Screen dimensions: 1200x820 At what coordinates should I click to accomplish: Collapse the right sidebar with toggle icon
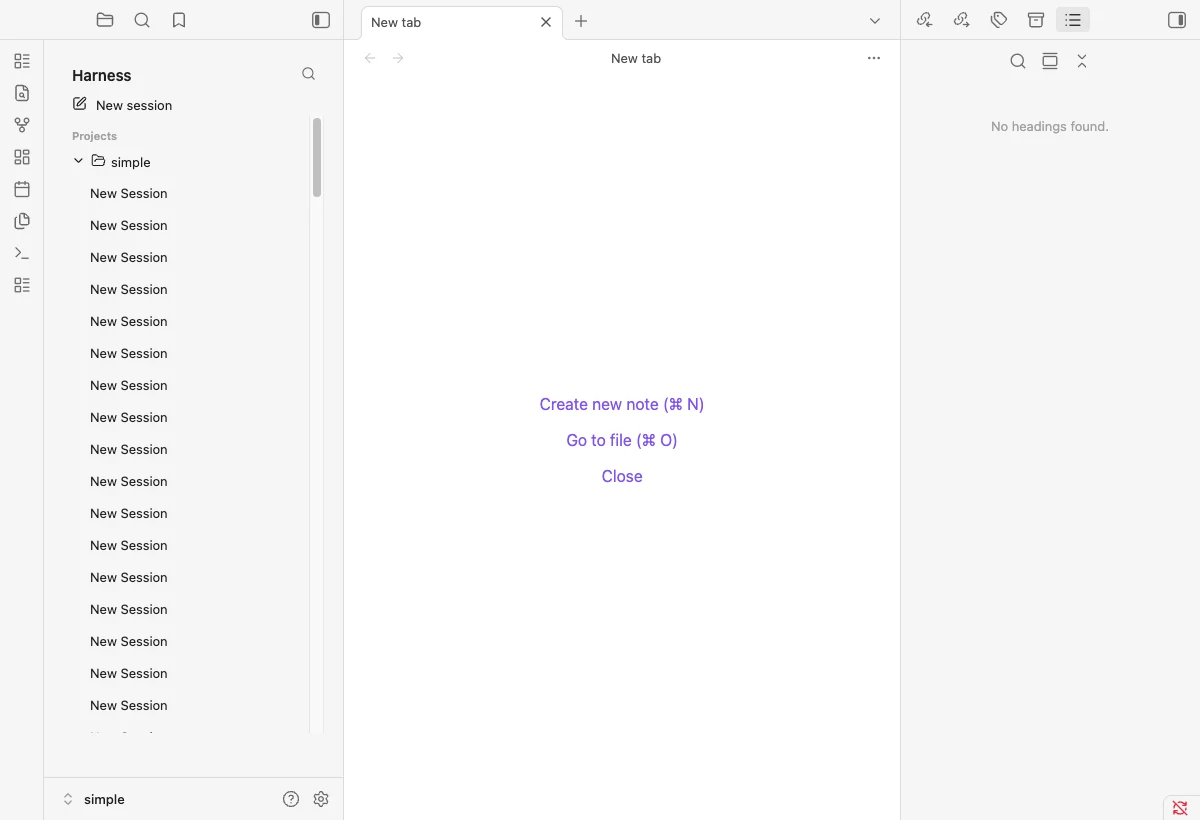(1177, 20)
